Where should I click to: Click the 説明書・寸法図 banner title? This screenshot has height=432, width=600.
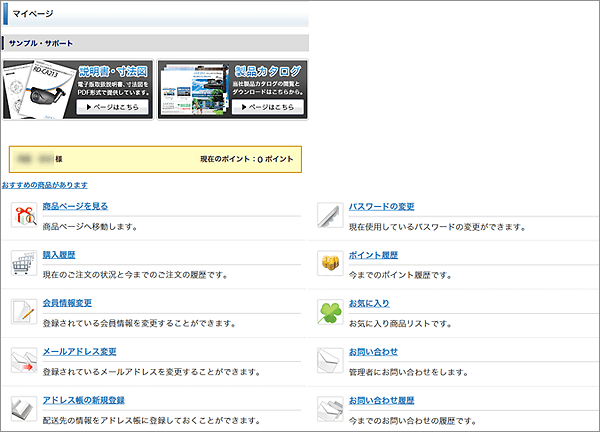(113, 72)
